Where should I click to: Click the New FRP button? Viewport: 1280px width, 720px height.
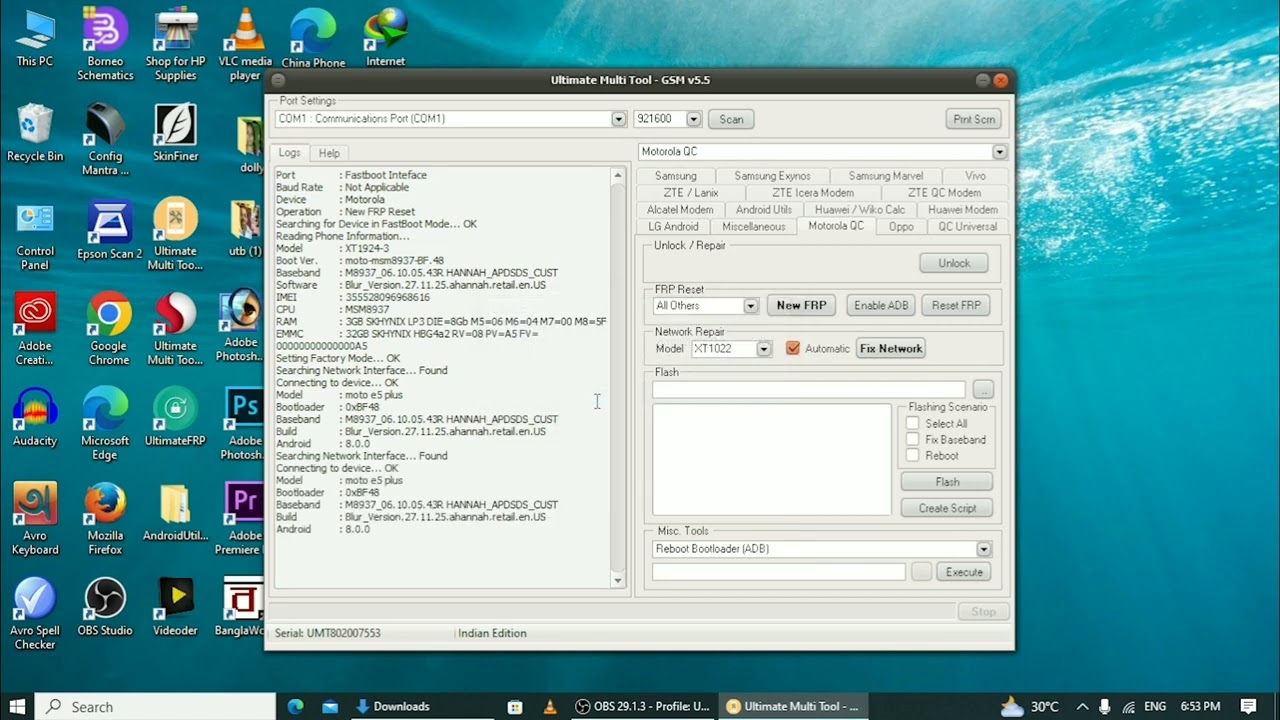(x=801, y=306)
